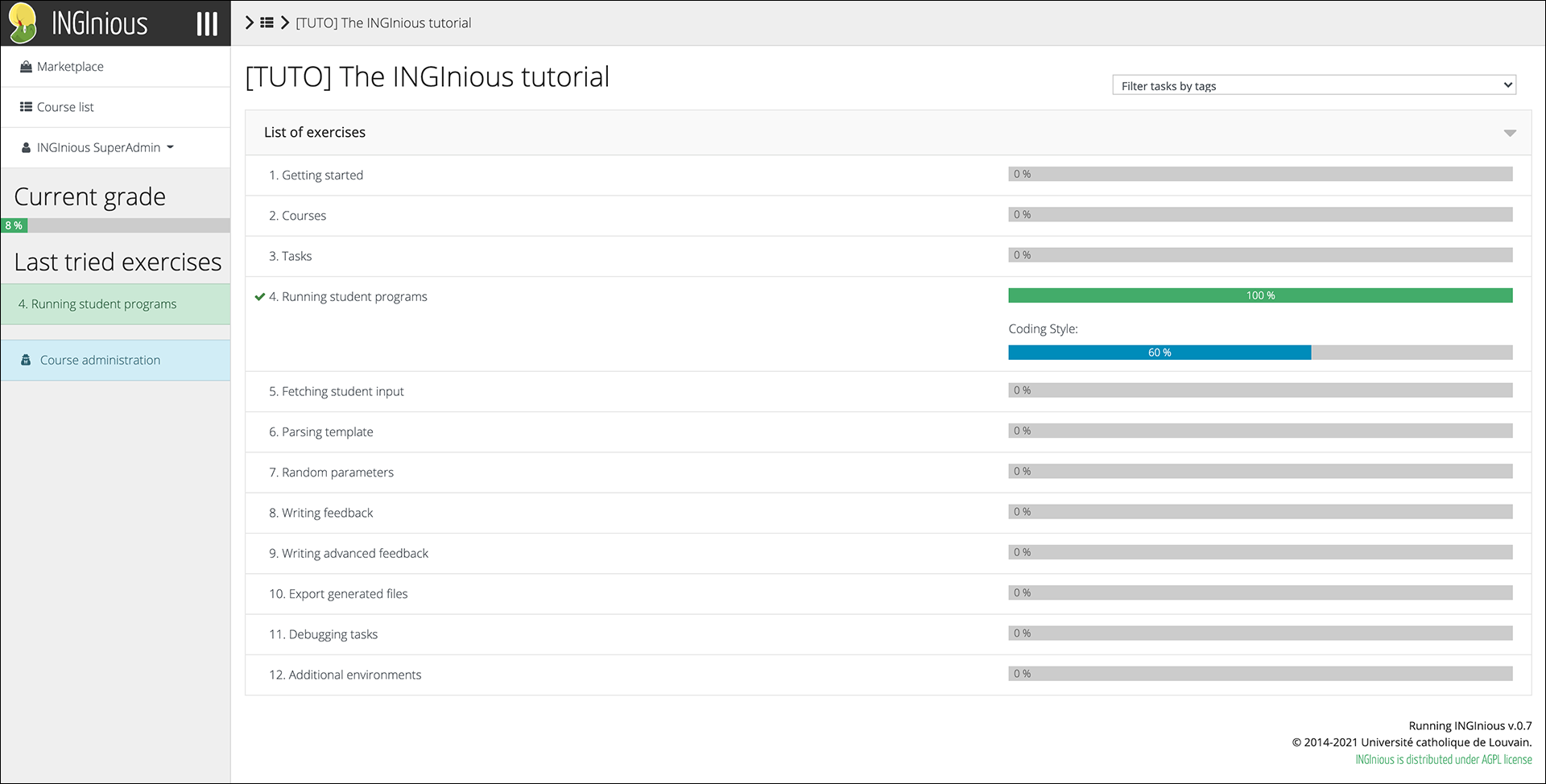1546x784 pixels.
Task: Collapse the List of exercises section arrow
Action: coord(1510,133)
